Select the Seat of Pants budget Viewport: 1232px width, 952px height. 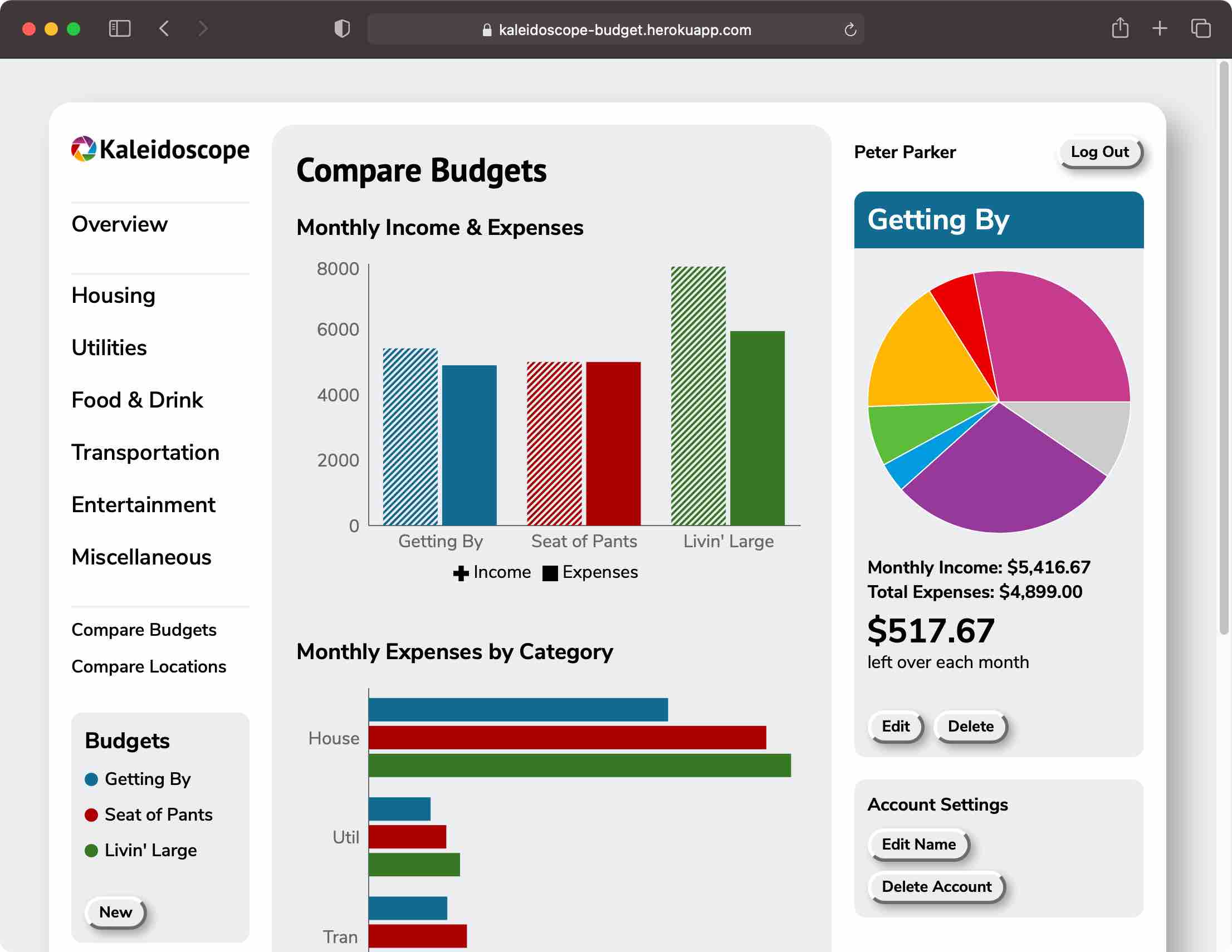tap(158, 814)
